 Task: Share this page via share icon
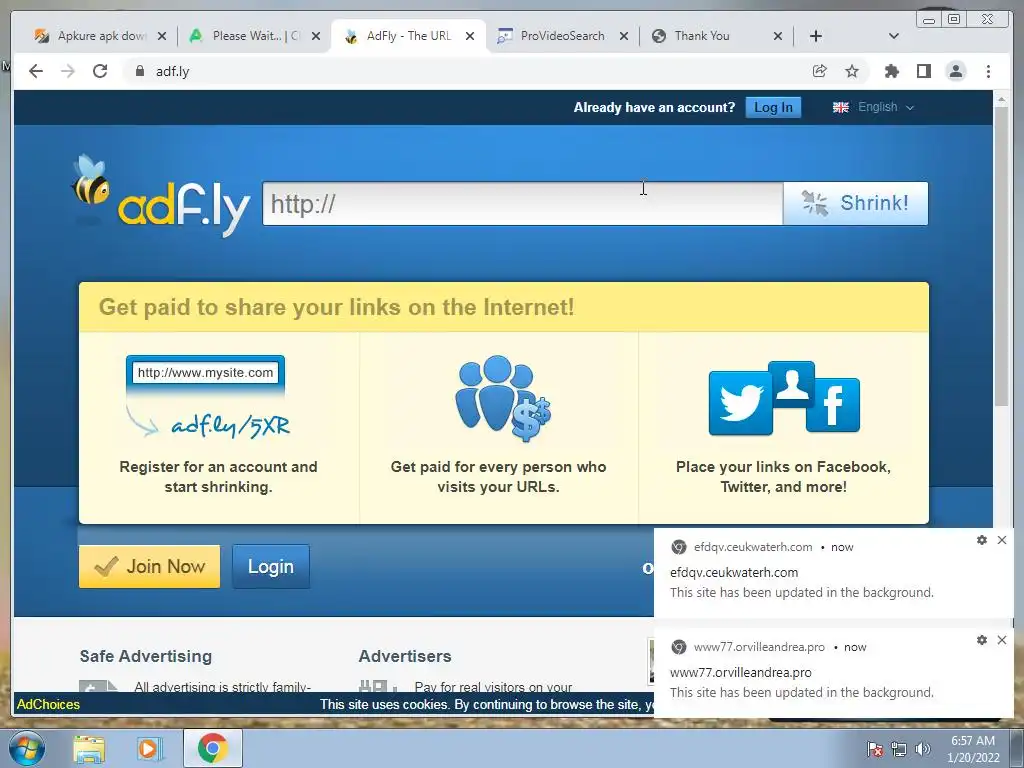(x=820, y=71)
